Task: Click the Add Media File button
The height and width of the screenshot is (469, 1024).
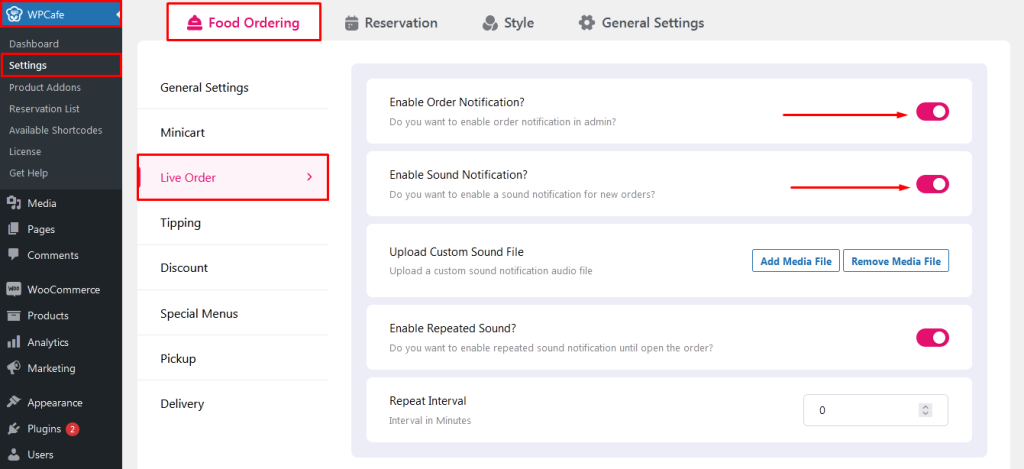Action: (x=795, y=261)
